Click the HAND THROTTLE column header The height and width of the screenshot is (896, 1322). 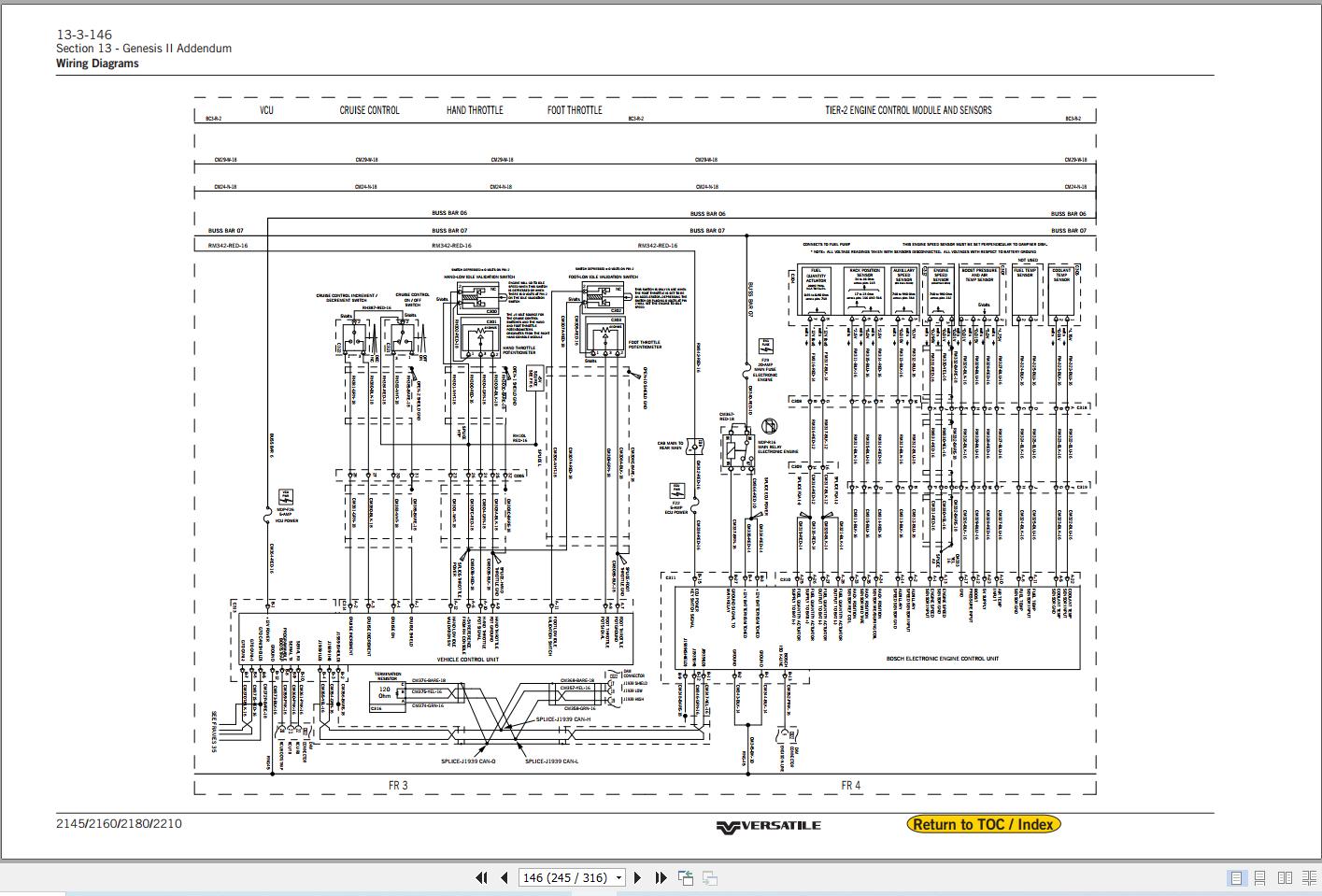[475, 110]
